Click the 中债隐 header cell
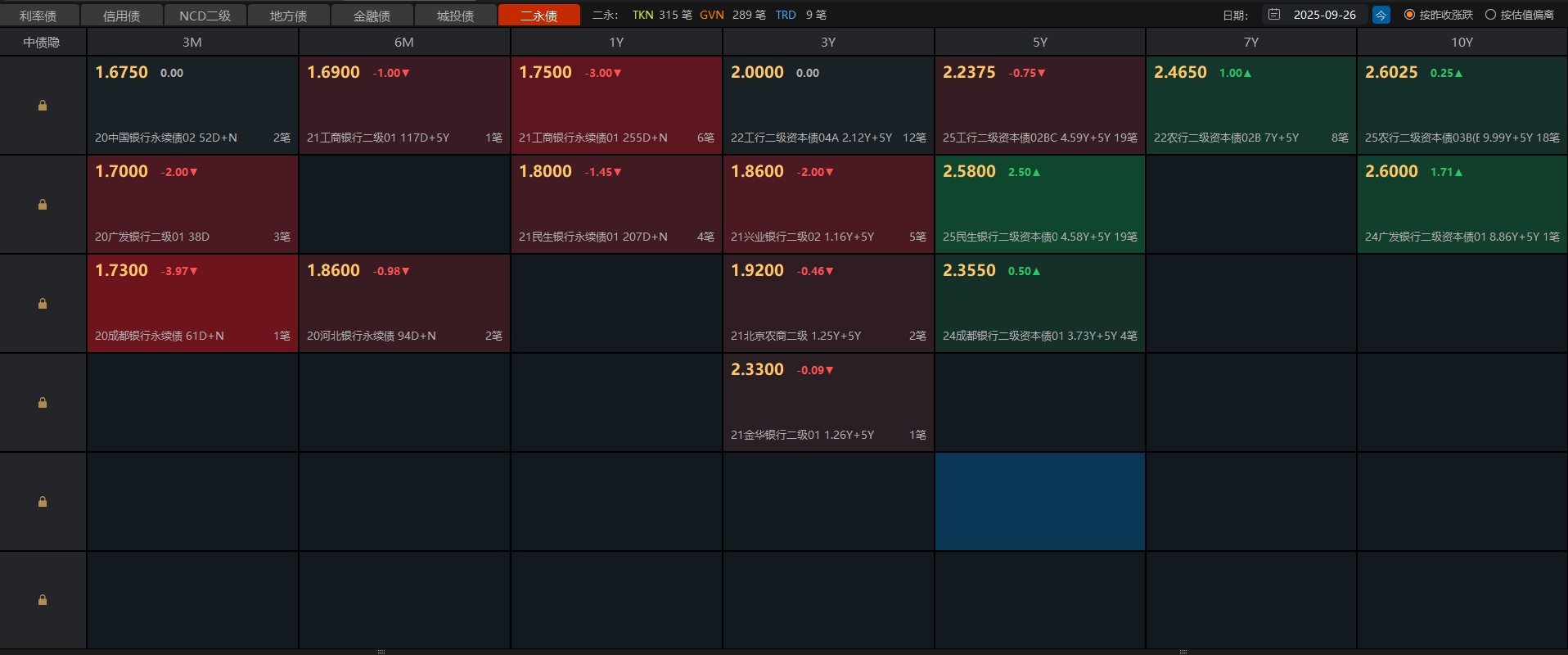 (x=42, y=42)
